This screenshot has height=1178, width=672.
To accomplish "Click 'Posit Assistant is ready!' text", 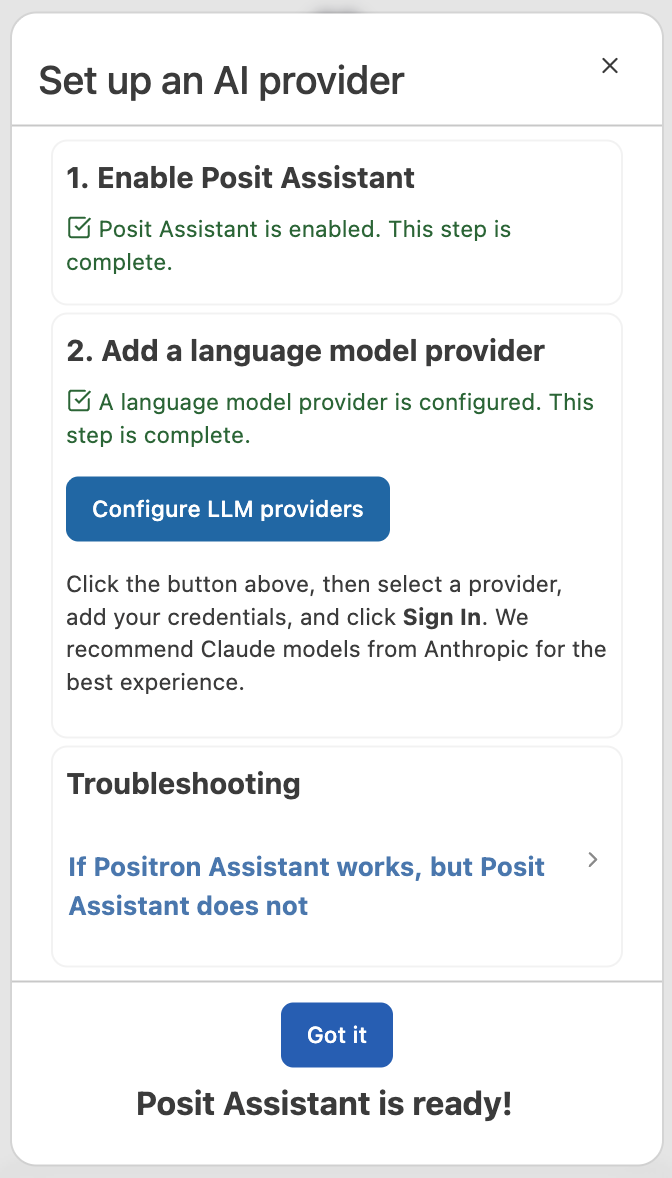I will [x=324, y=1104].
